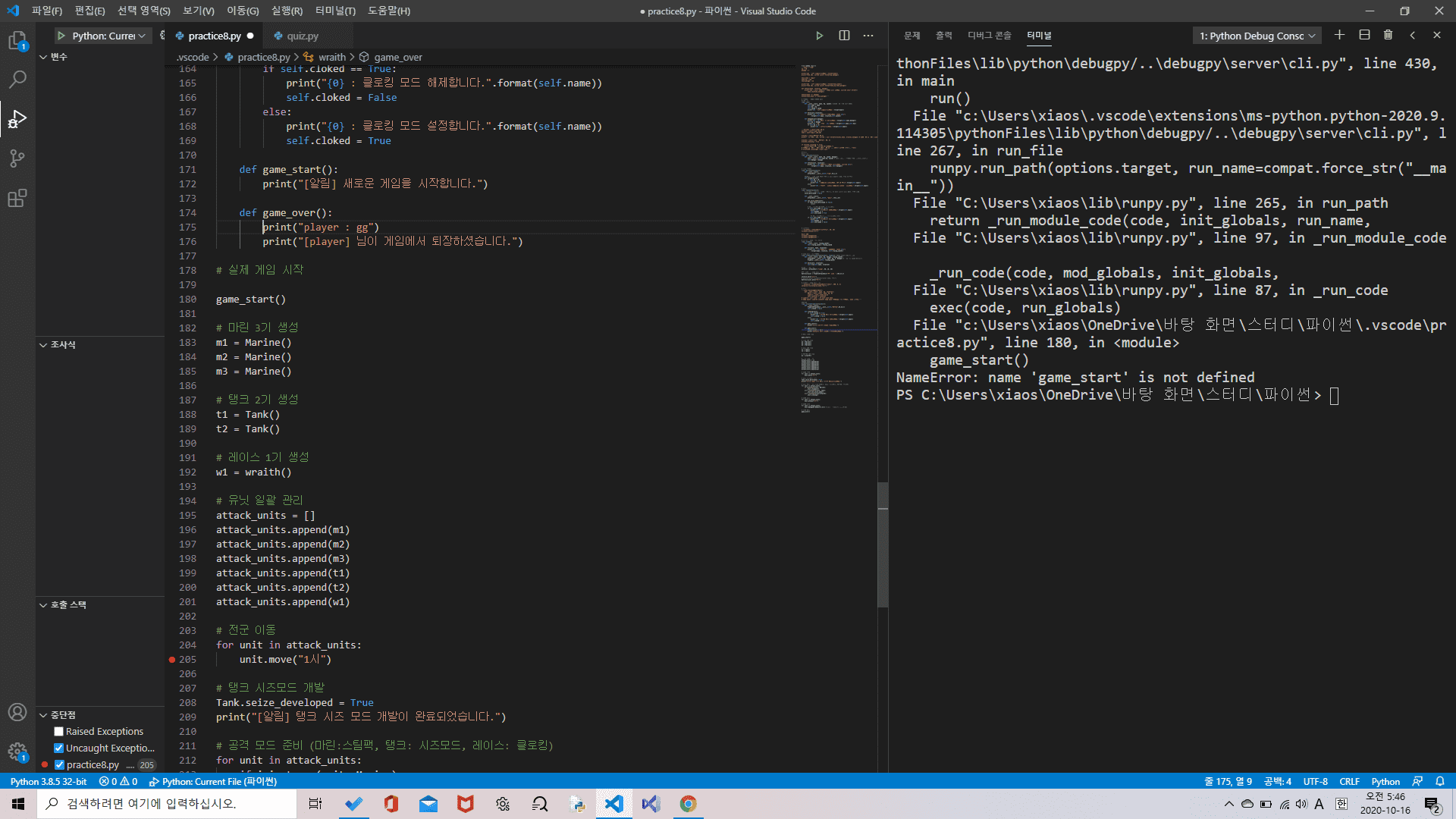
Task: Open the Extensions view icon
Action: pyautogui.click(x=17, y=198)
